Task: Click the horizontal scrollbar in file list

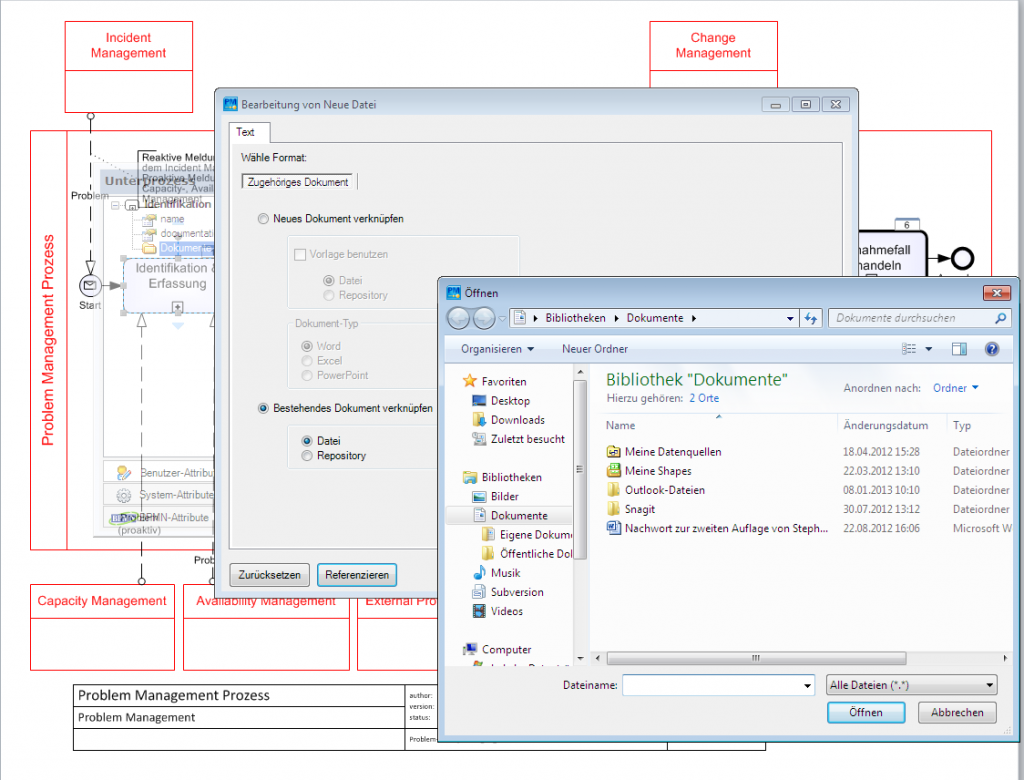Action: coord(756,658)
